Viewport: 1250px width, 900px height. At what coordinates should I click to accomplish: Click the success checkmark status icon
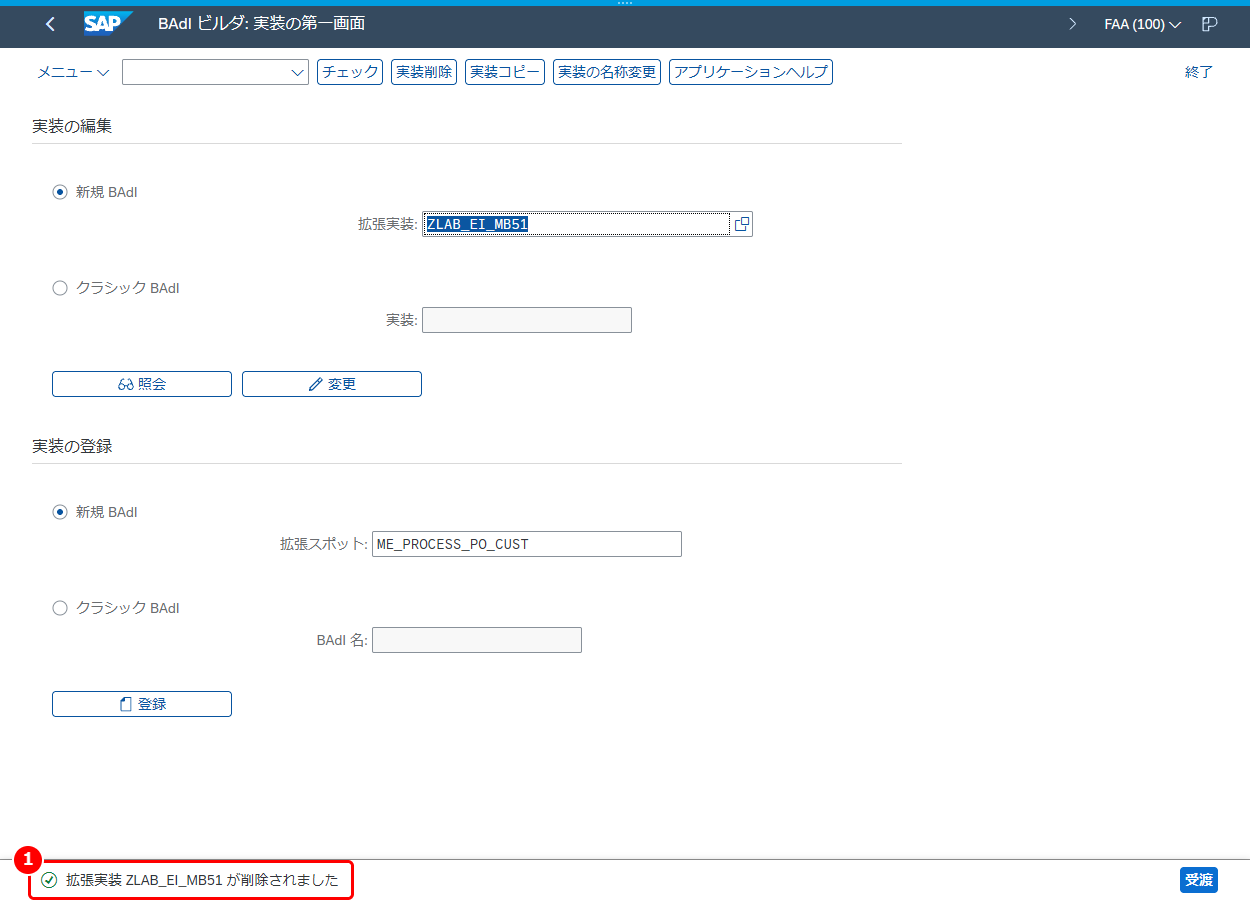click(x=49, y=881)
